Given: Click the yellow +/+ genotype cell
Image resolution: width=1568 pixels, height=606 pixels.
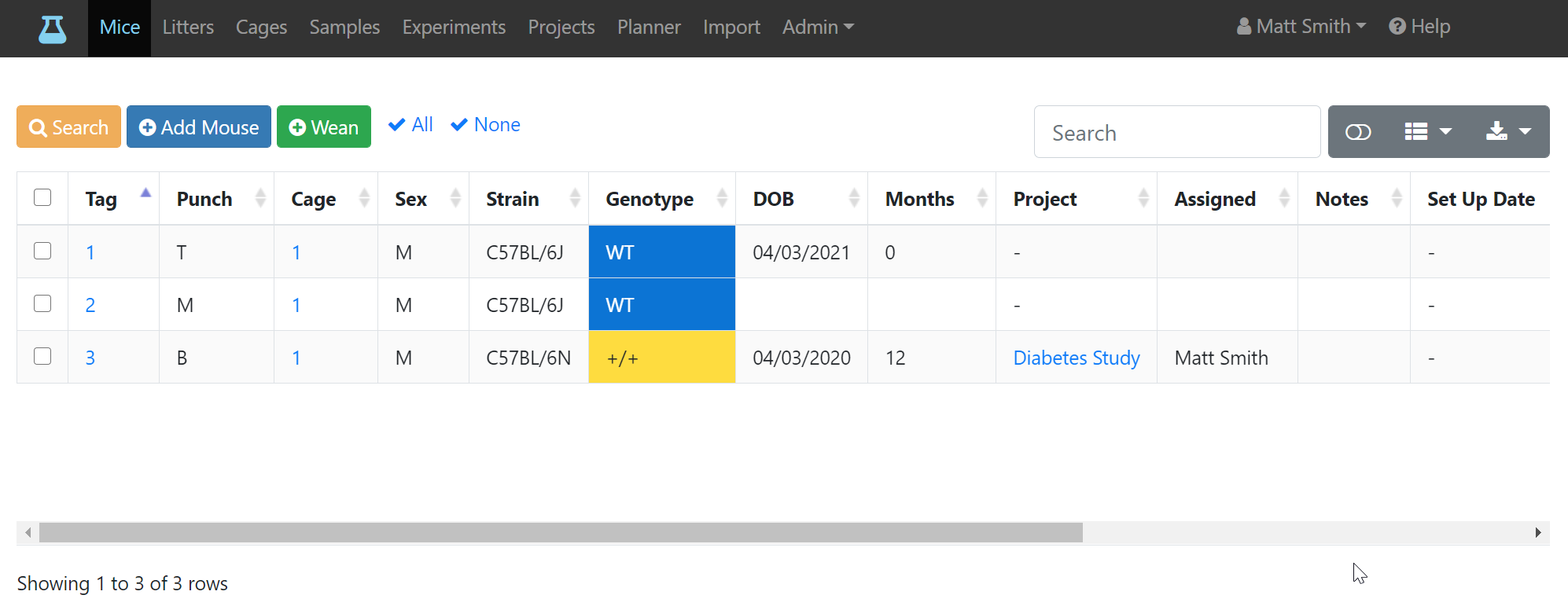Looking at the screenshot, I should (x=662, y=357).
